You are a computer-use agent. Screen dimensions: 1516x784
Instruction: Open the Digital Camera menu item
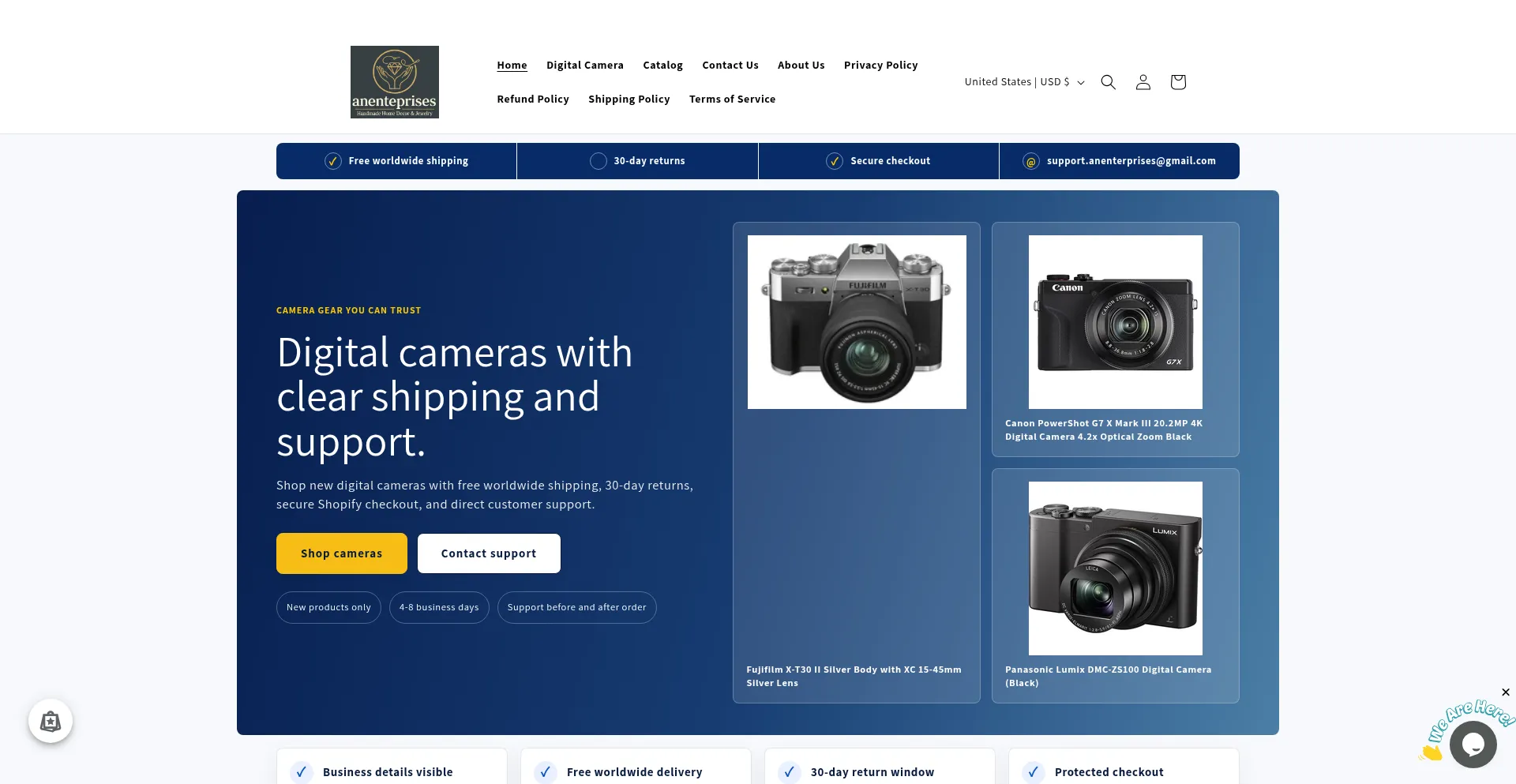click(x=585, y=66)
